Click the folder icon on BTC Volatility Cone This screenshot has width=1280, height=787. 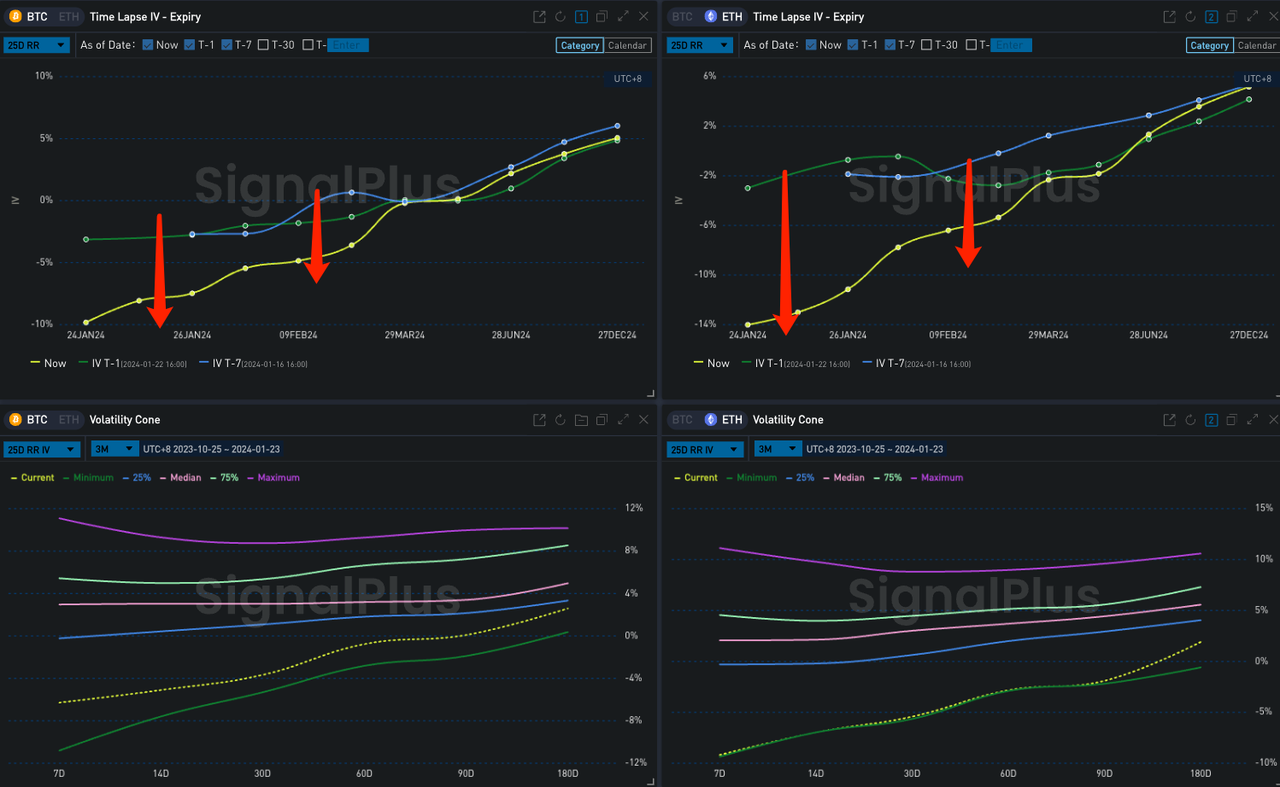coord(581,420)
